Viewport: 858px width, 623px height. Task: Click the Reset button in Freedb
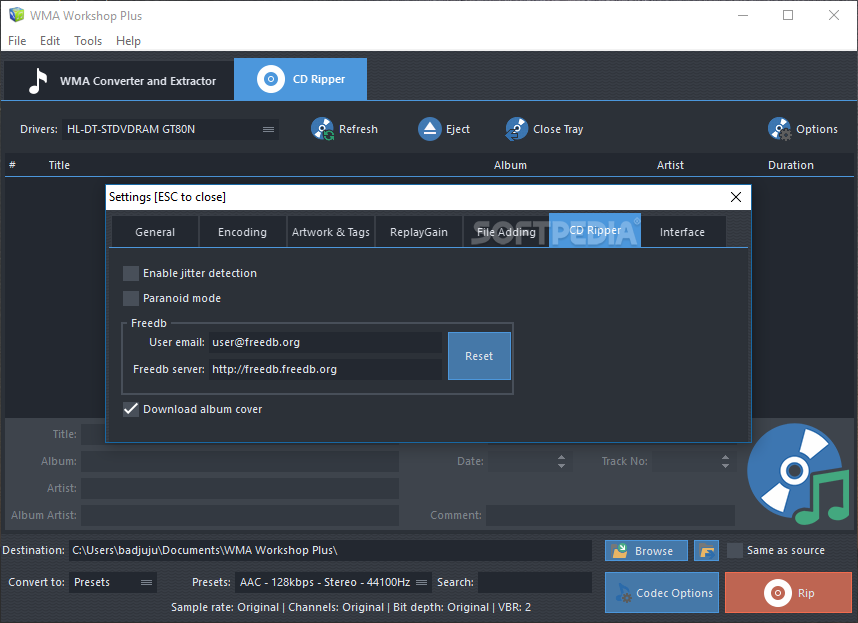(479, 356)
